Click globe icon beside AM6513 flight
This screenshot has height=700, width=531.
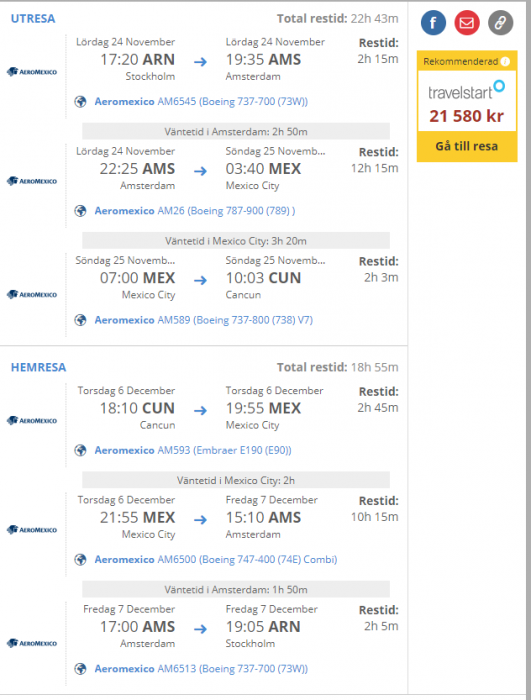click(x=80, y=669)
